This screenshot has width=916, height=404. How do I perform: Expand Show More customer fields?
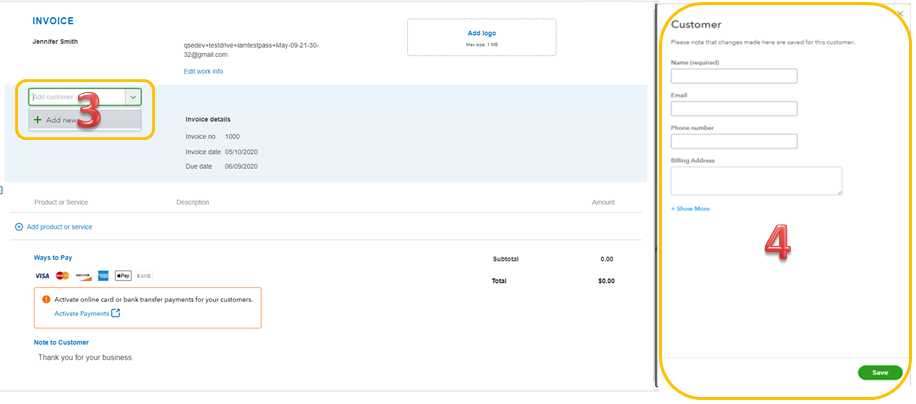pos(691,208)
